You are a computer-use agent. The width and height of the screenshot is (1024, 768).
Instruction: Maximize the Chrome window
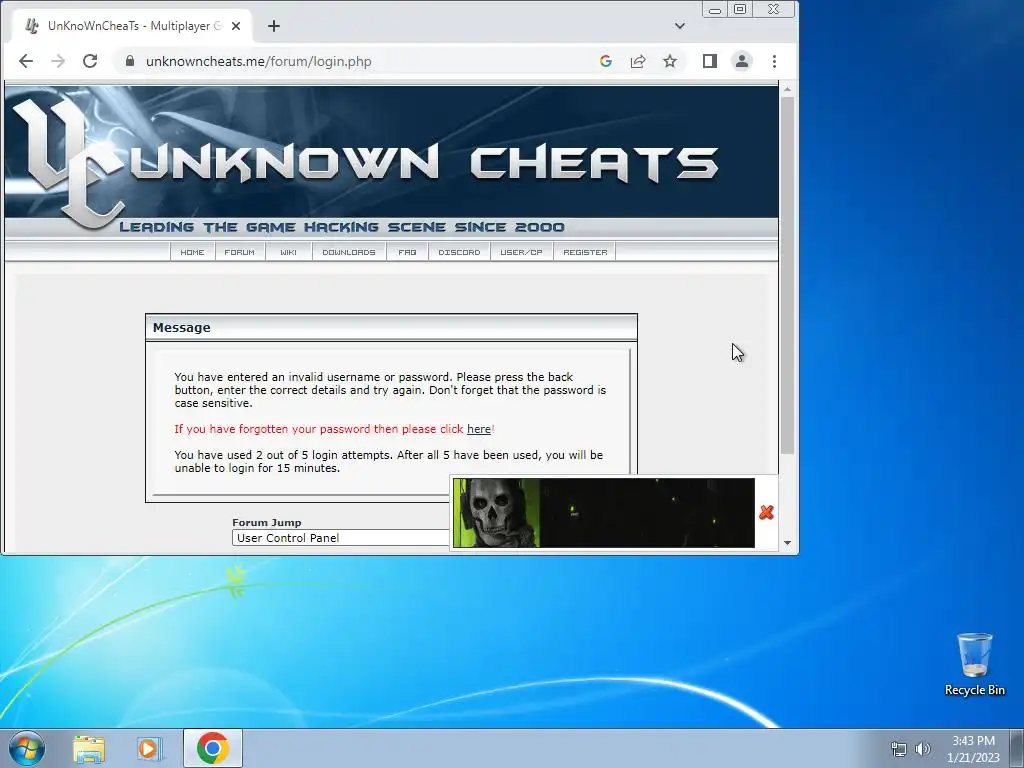[740, 9]
